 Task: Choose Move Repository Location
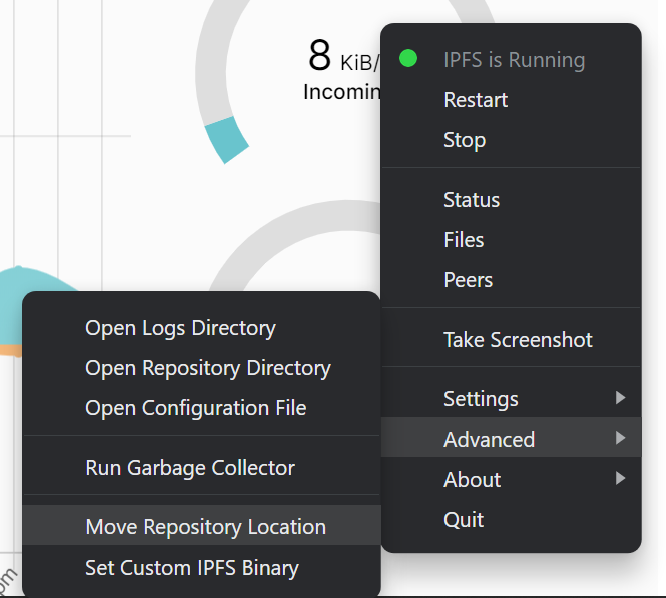(205, 527)
